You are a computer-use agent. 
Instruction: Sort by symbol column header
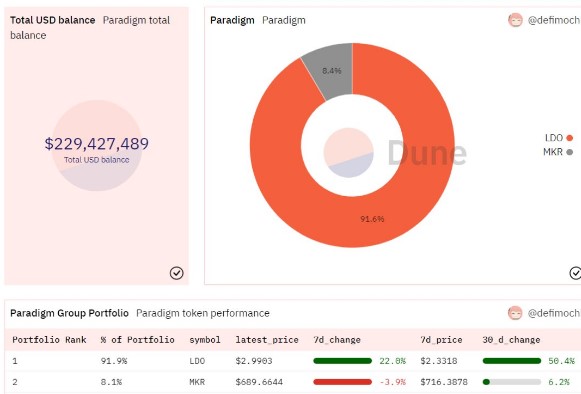[205, 340]
